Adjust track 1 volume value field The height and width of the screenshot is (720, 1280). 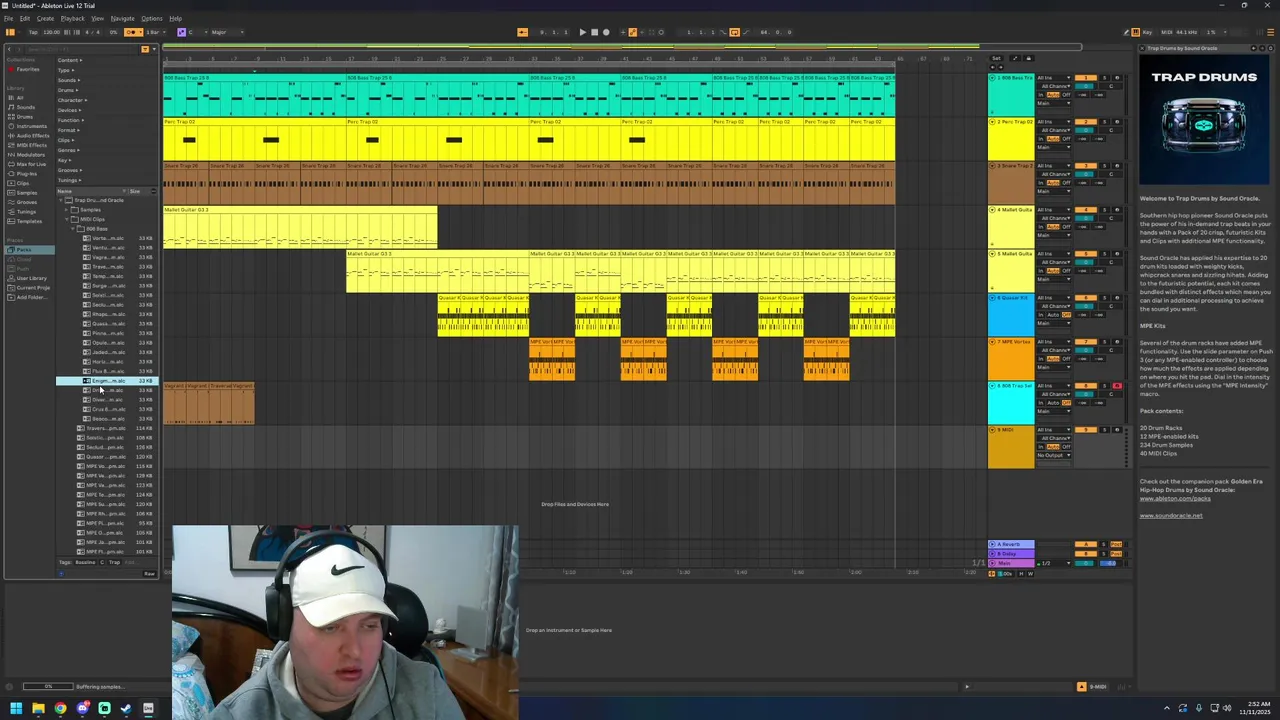point(1085,86)
